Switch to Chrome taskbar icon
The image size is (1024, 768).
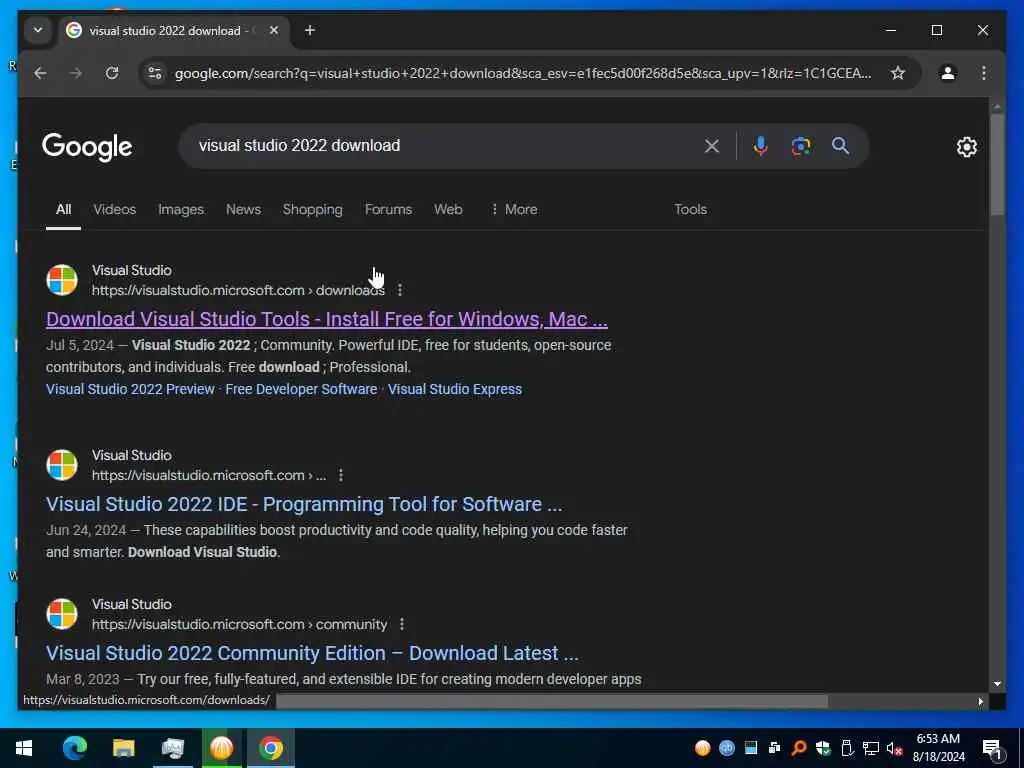pos(270,748)
